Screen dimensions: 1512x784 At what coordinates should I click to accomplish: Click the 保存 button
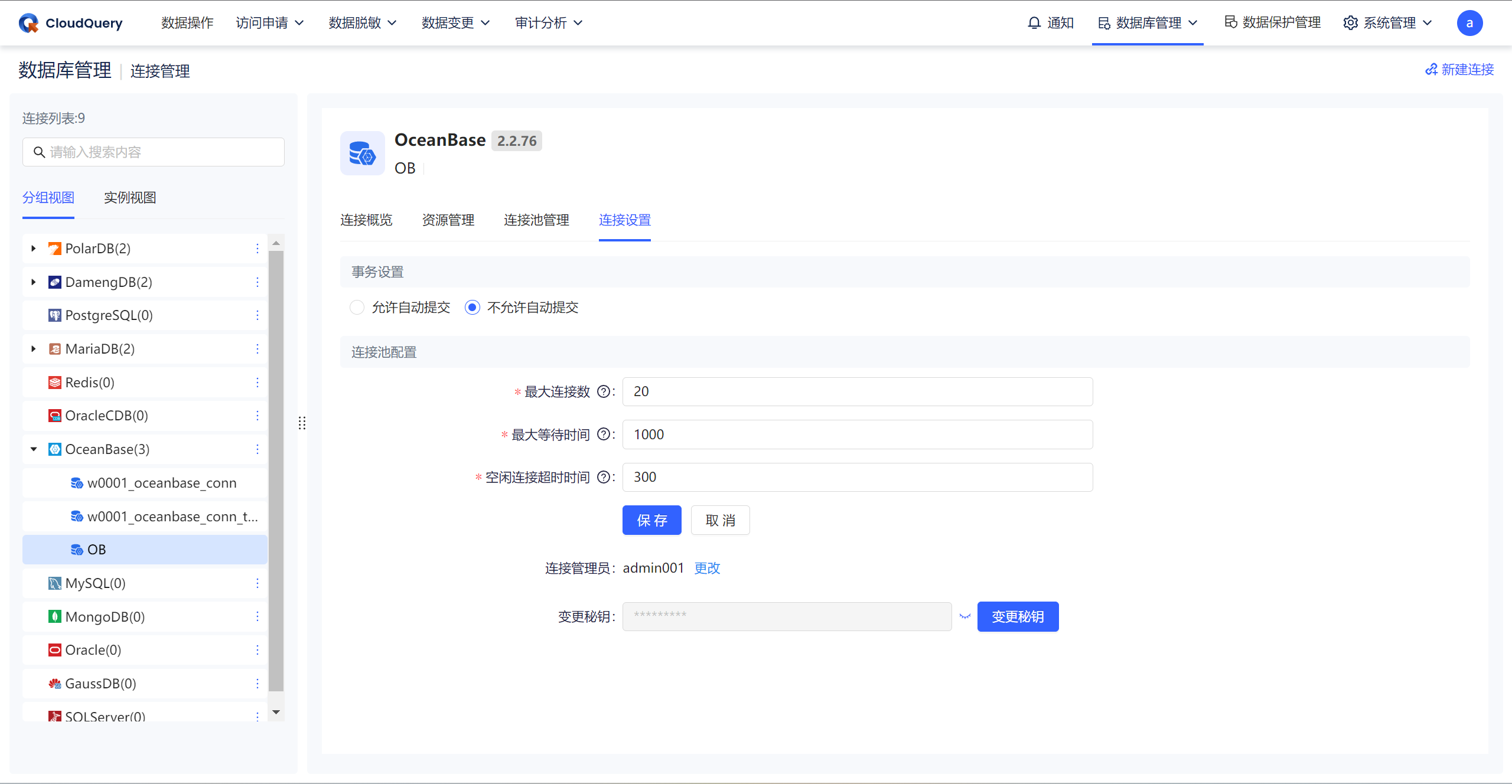pos(651,520)
